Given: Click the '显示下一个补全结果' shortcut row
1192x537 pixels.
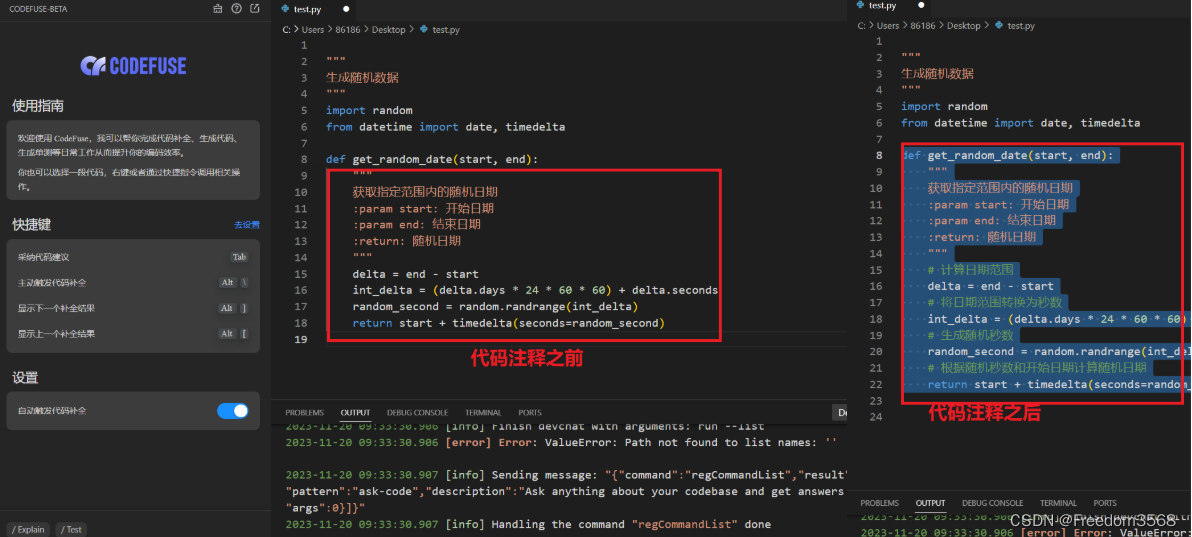Looking at the screenshot, I should [x=133, y=308].
